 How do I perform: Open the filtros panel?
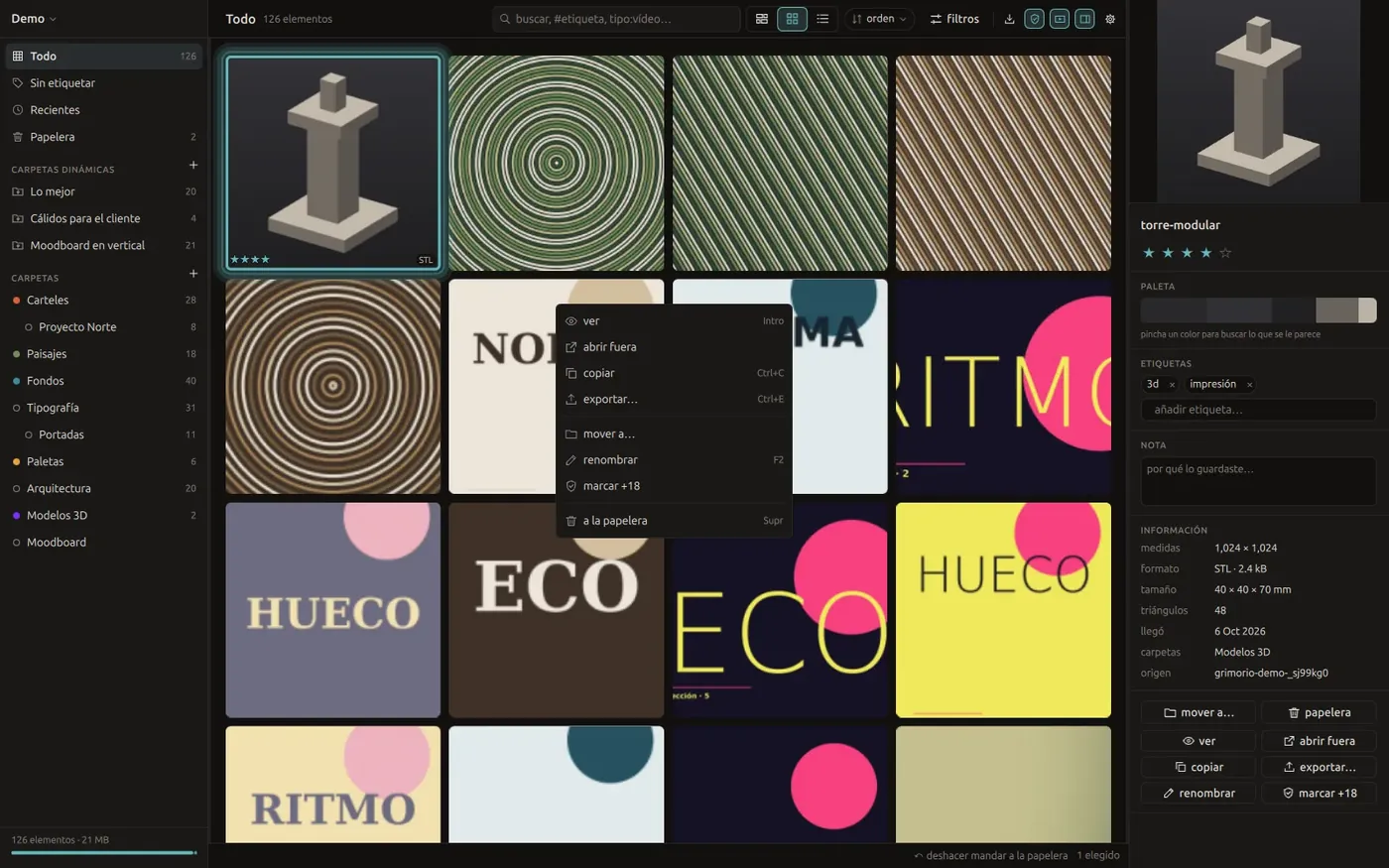[954, 19]
